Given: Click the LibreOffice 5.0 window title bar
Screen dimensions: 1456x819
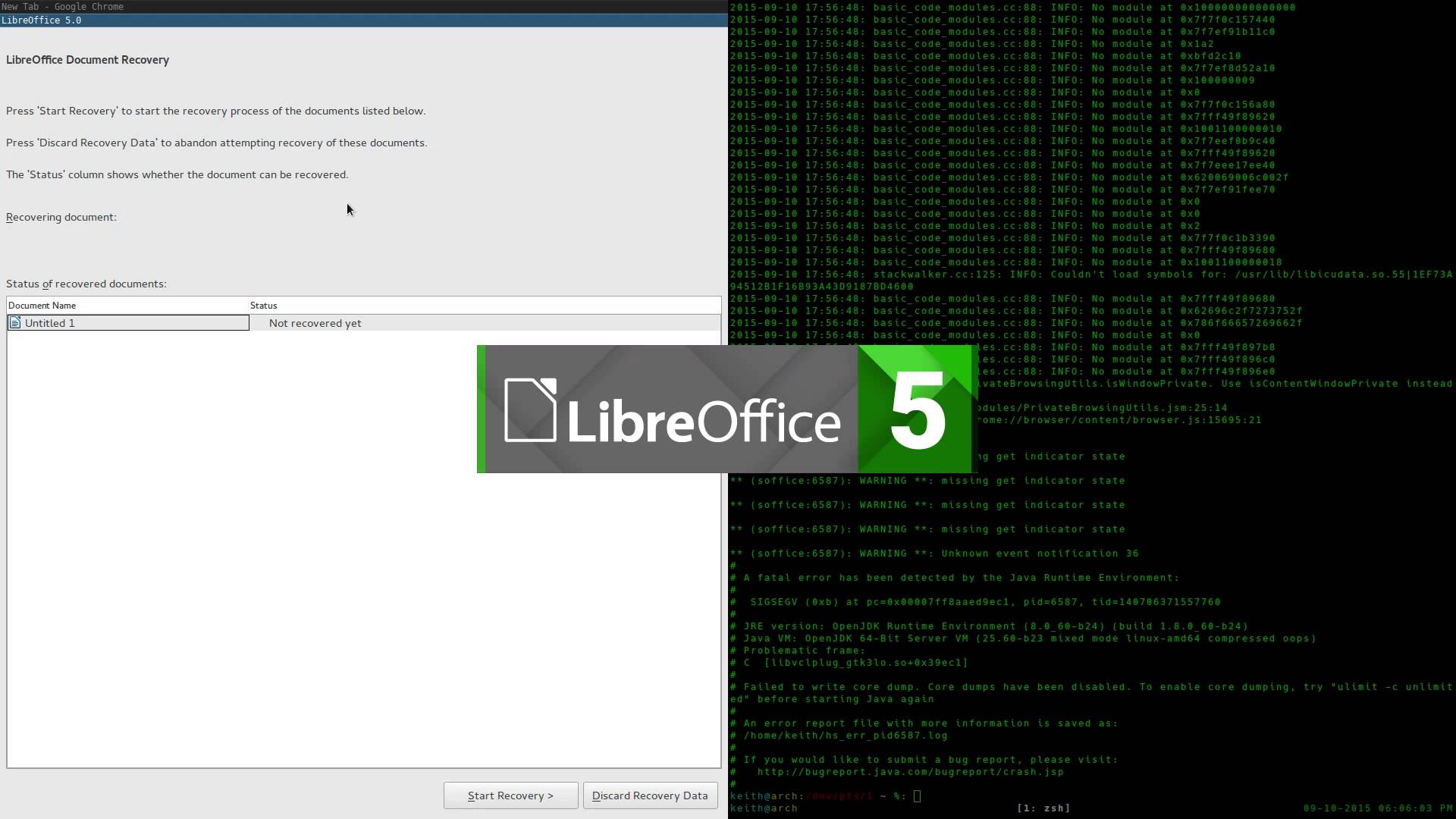Looking at the screenshot, I should point(364,20).
